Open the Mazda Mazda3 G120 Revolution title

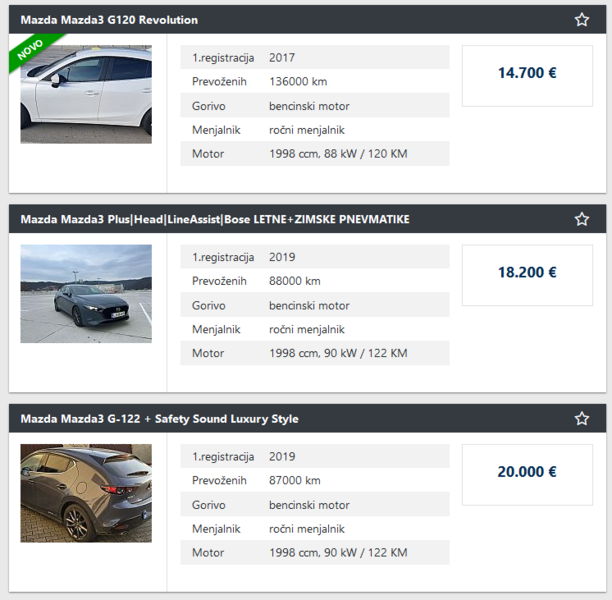109,20
